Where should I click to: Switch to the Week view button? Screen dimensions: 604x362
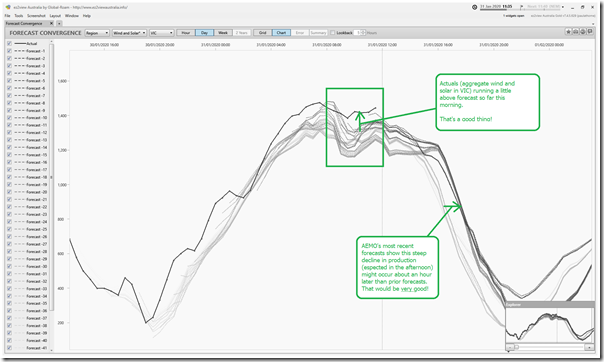pos(223,33)
